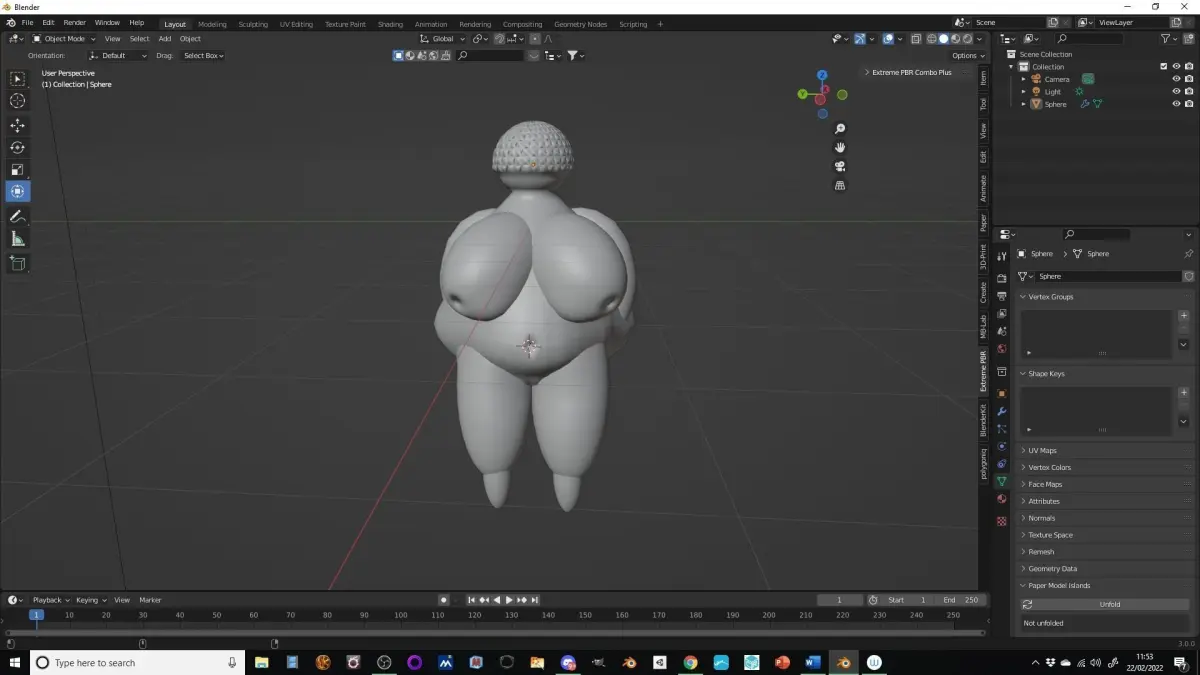Open the 3D-Print sidebar tab

(x=983, y=257)
